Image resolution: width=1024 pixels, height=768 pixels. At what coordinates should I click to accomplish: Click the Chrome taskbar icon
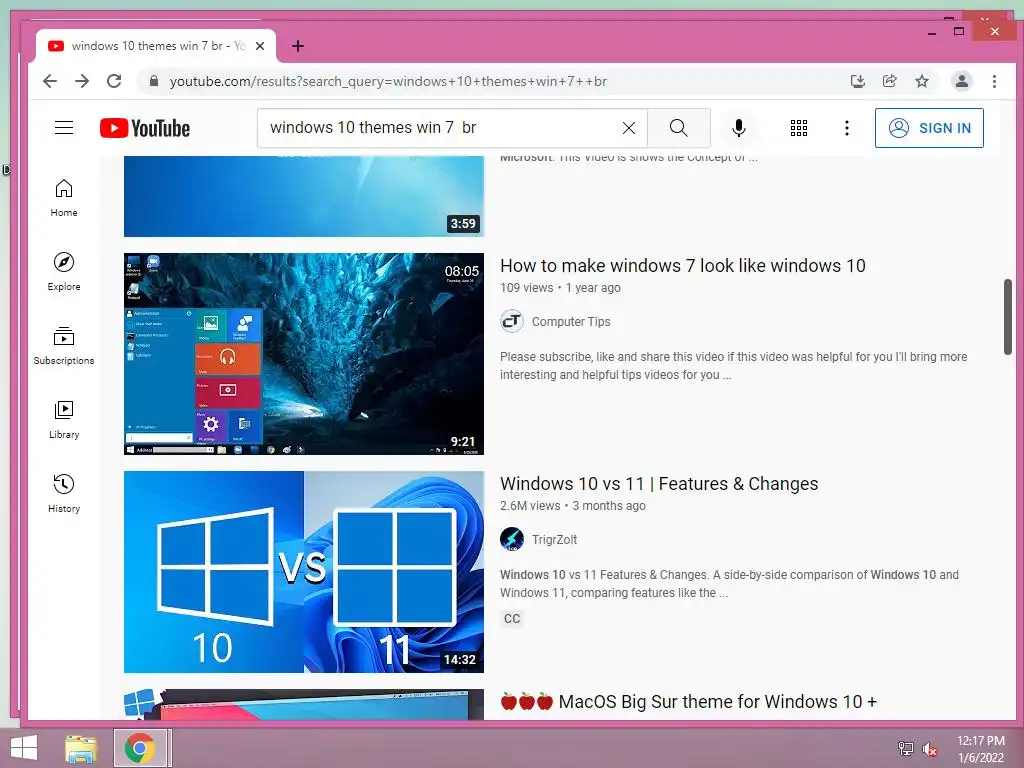click(x=140, y=748)
